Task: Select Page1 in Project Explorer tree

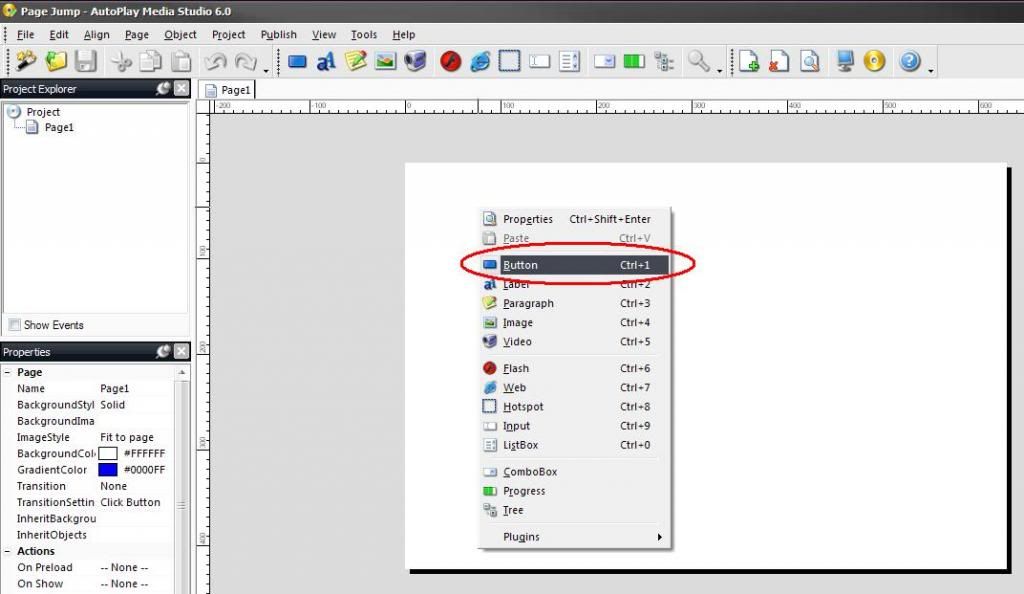Action: [x=59, y=128]
